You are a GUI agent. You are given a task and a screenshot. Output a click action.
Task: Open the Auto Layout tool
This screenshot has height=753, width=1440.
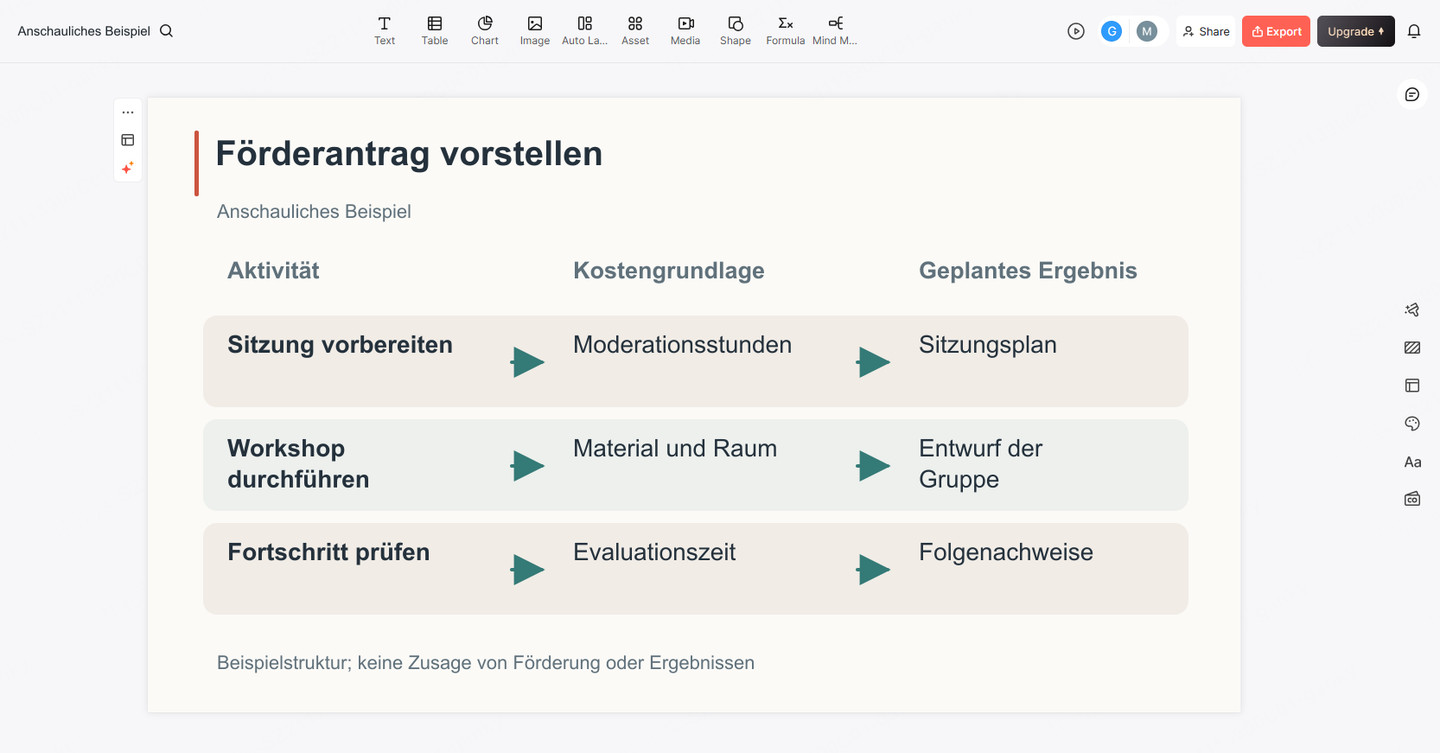point(585,31)
